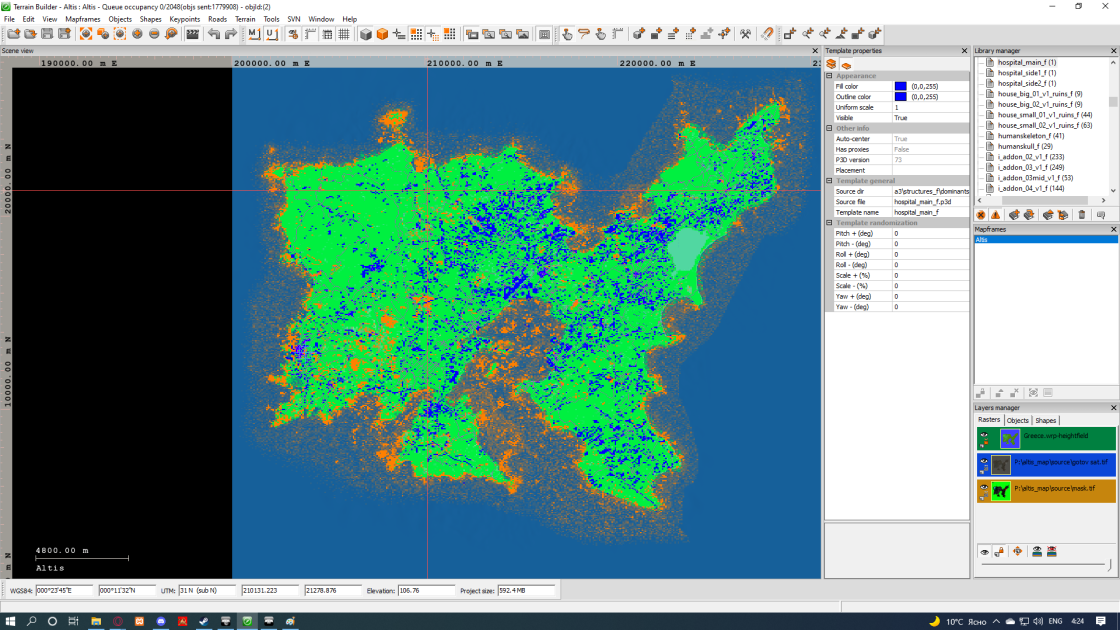Toggle visibility of Greece.wrp-heightfield layer
The image size is (1120, 630).
point(984,435)
